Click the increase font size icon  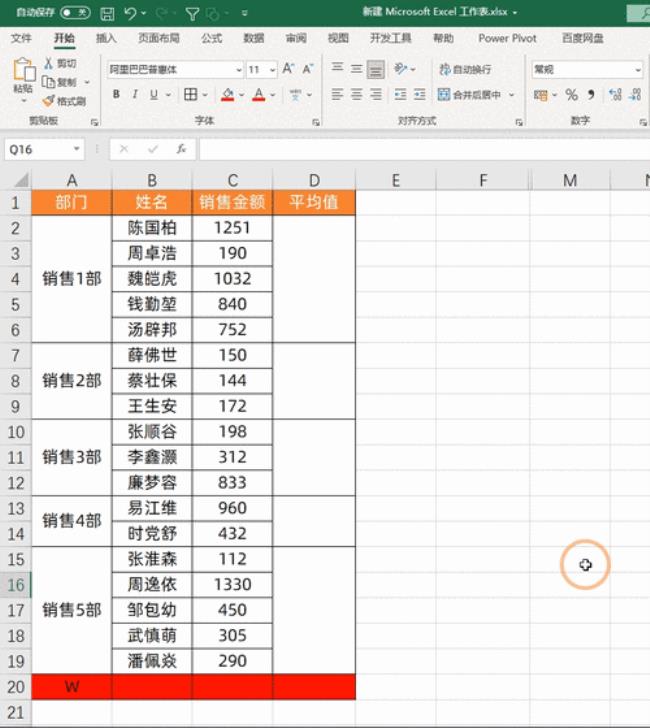point(288,69)
